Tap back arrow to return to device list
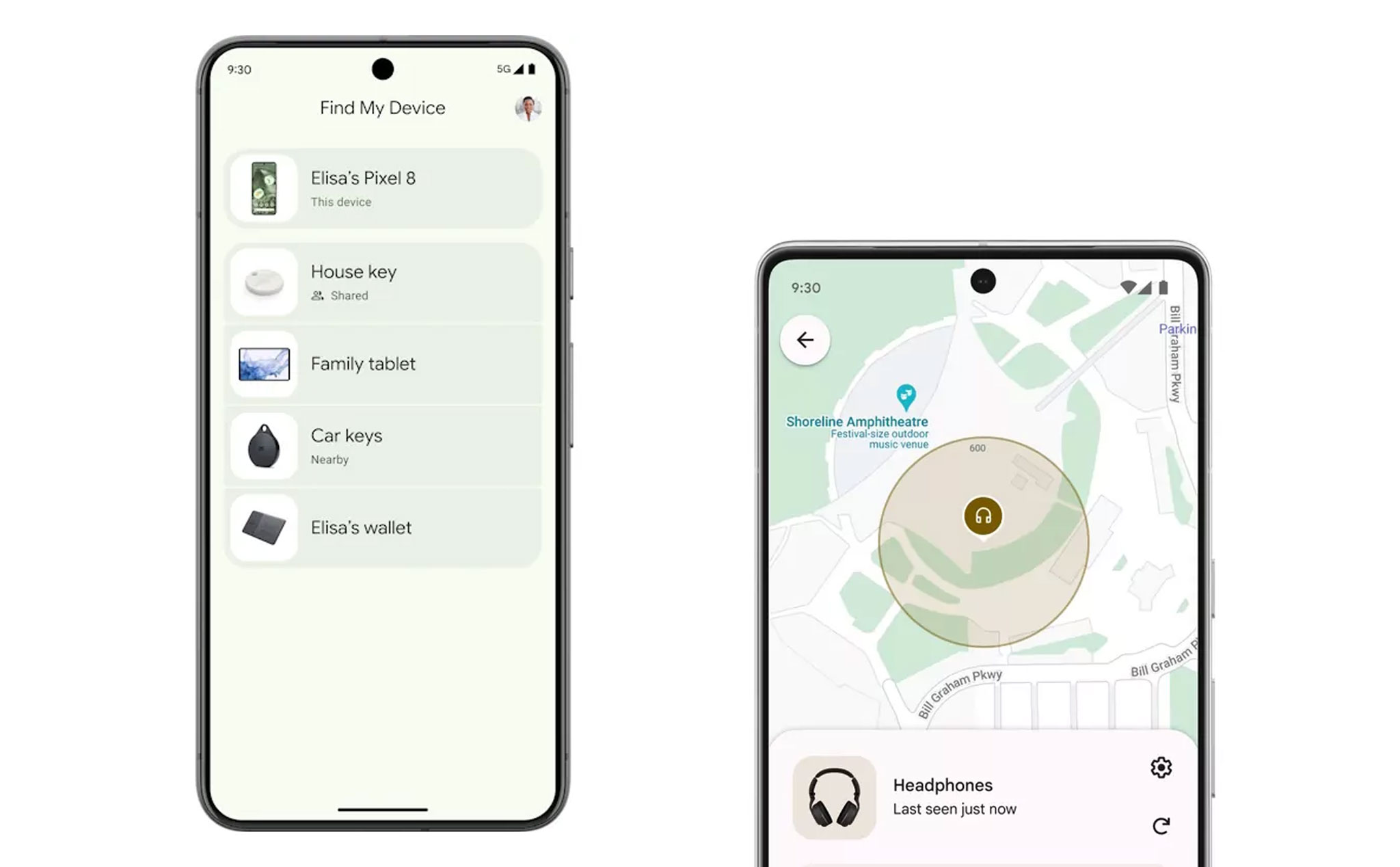1400x867 pixels. 806,340
